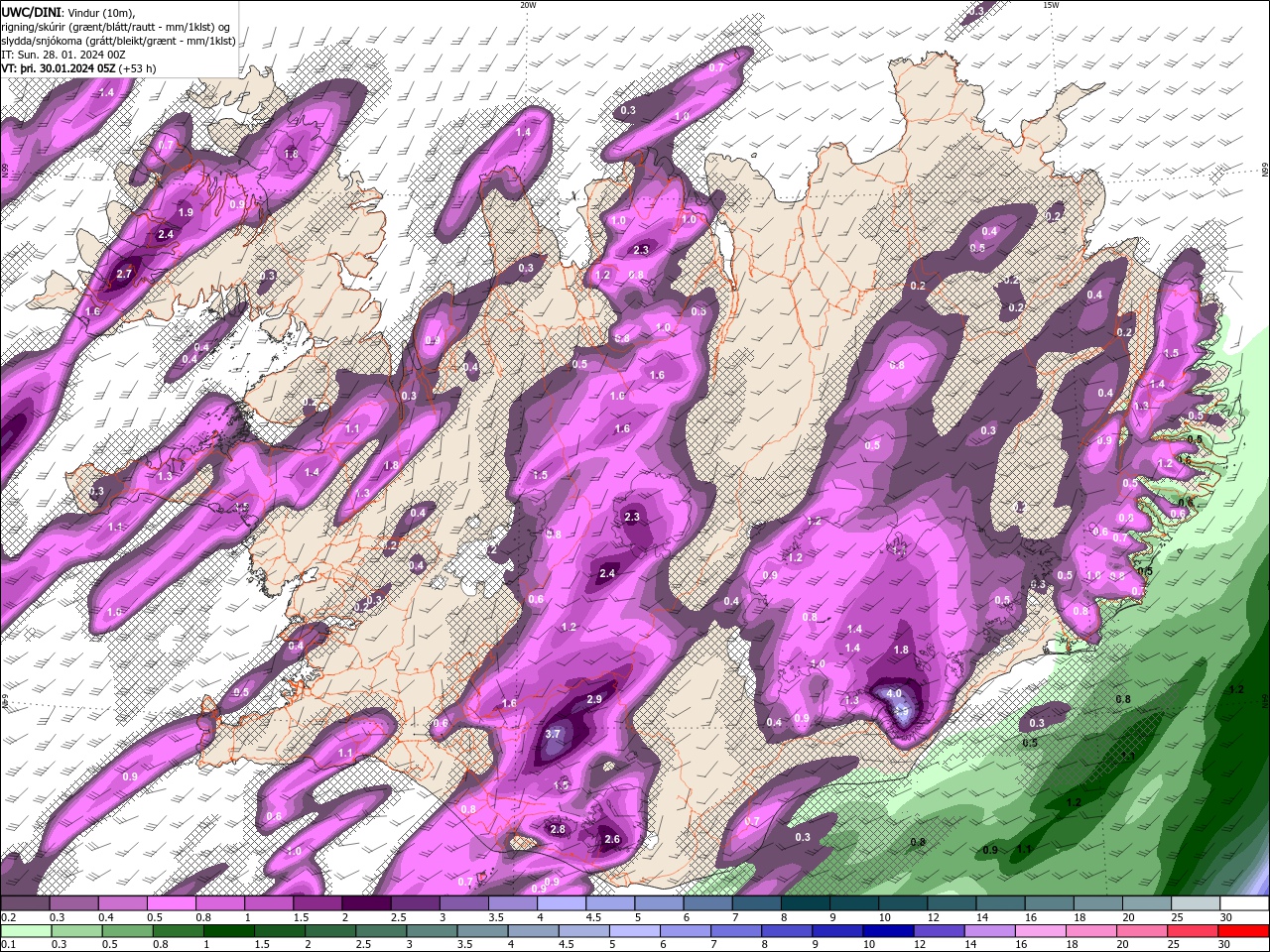This screenshot has width=1270, height=952.
Task: Click the red rain swatch after 30
Action: point(1243,931)
